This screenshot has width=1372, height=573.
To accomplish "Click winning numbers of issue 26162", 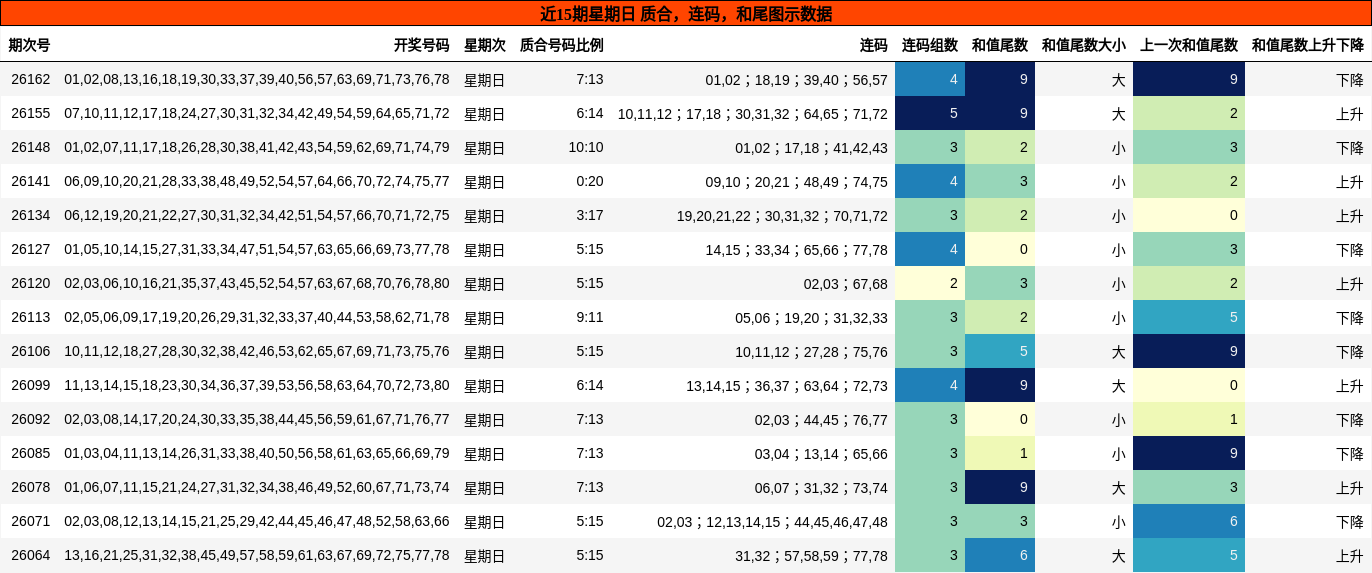I will pos(257,79).
